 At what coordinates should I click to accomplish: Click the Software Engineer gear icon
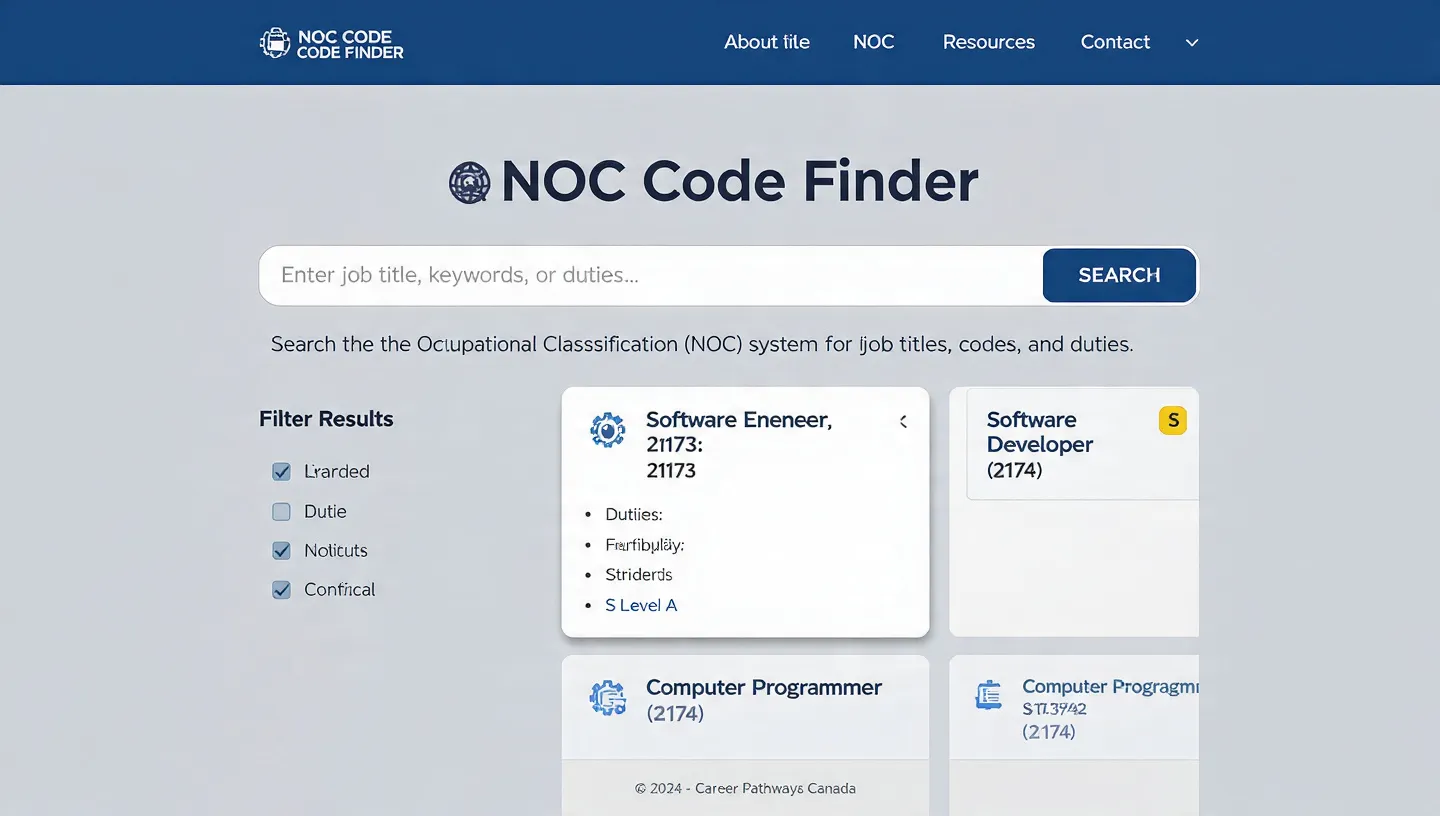(x=607, y=430)
